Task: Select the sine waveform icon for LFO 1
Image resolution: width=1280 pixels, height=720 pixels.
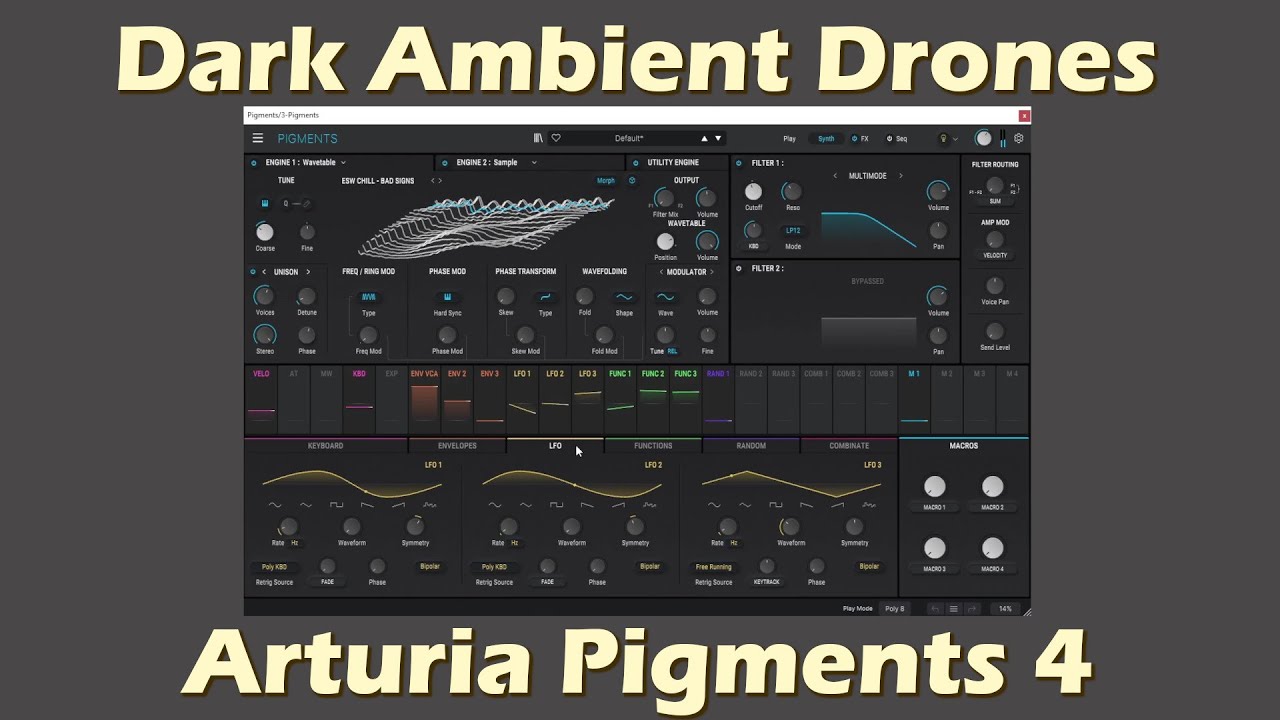Action: 275,505
